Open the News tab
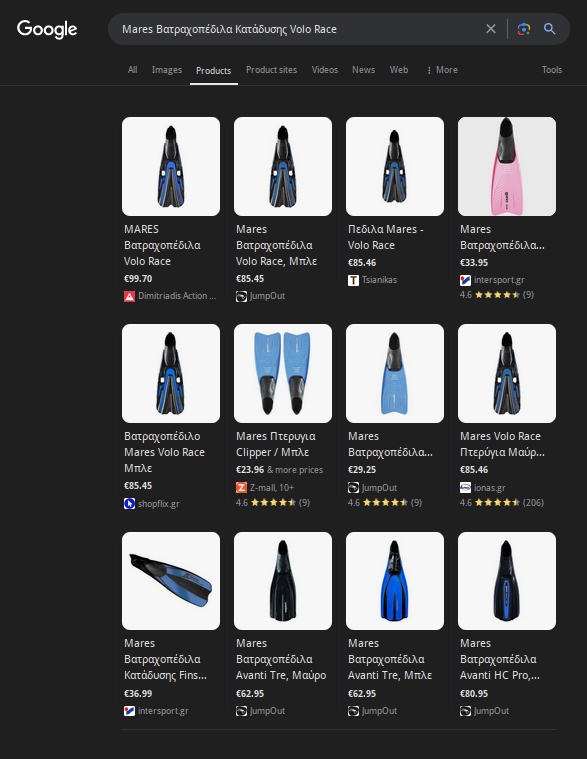Viewport: 587px width, 759px height. pos(363,70)
